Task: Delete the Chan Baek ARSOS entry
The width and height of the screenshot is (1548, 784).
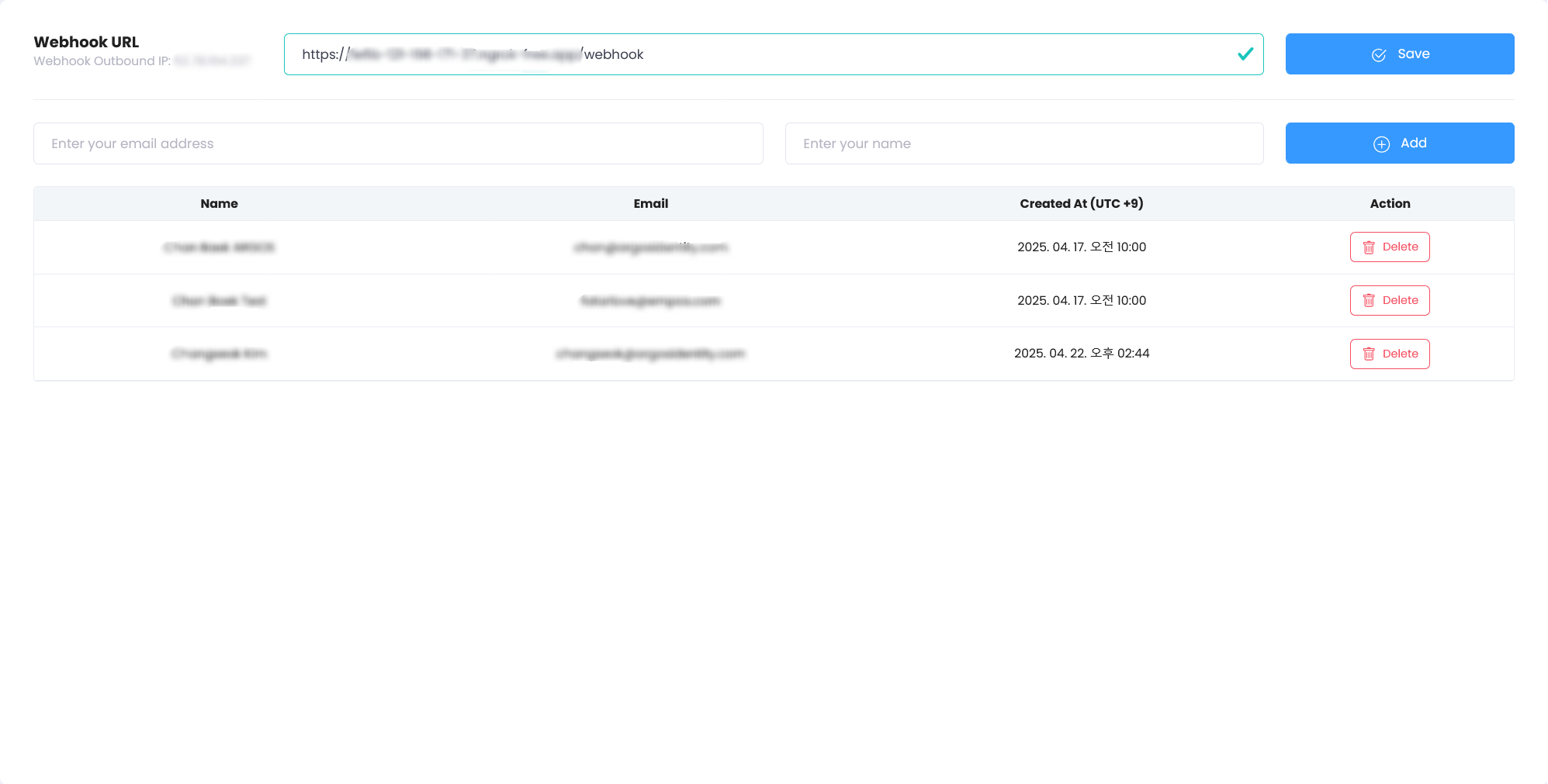Action: (x=1390, y=247)
